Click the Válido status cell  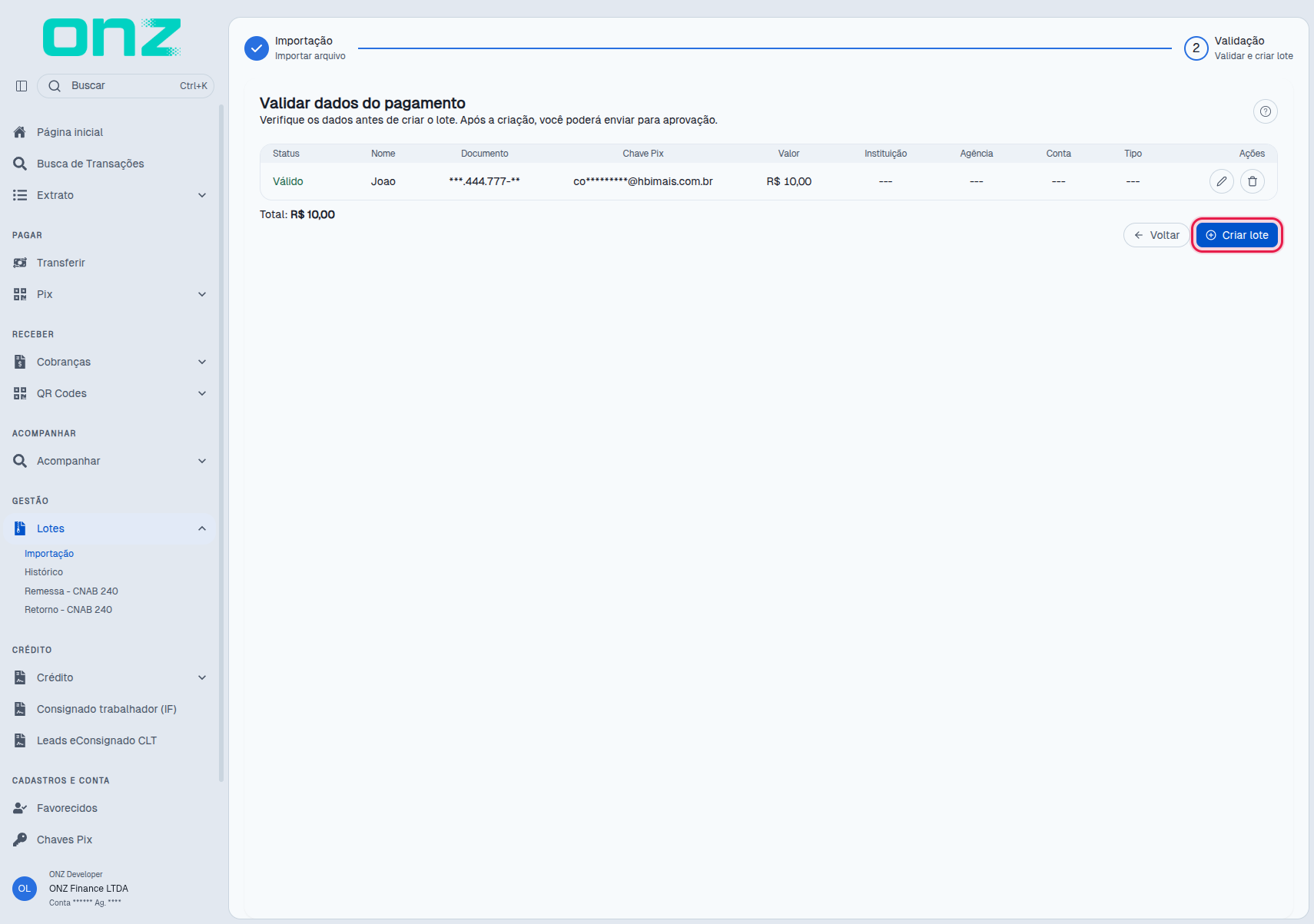click(288, 181)
